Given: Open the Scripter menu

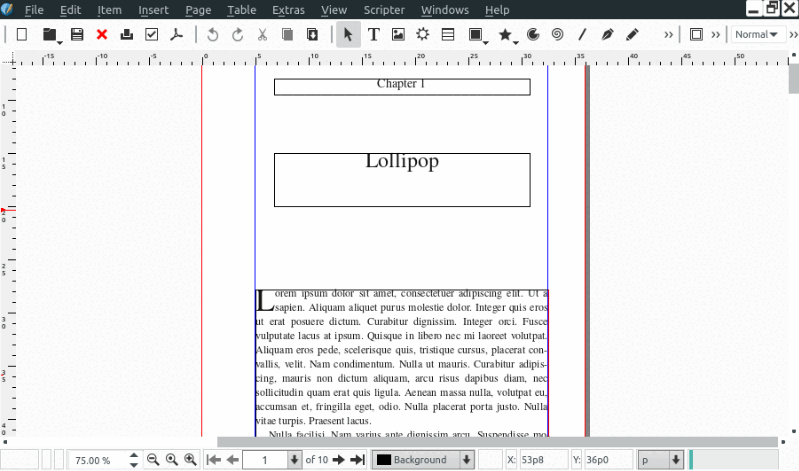Looking at the screenshot, I should pyautogui.click(x=384, y=10).
